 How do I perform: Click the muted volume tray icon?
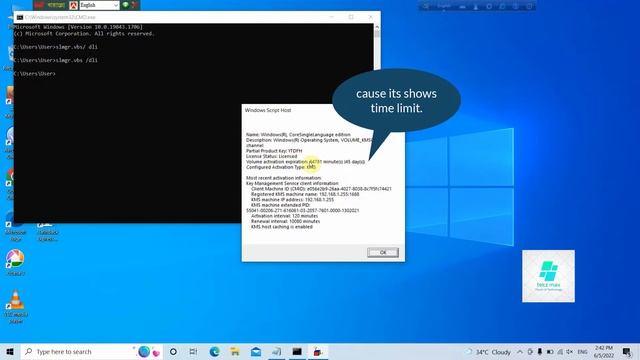tap(570, 352)
